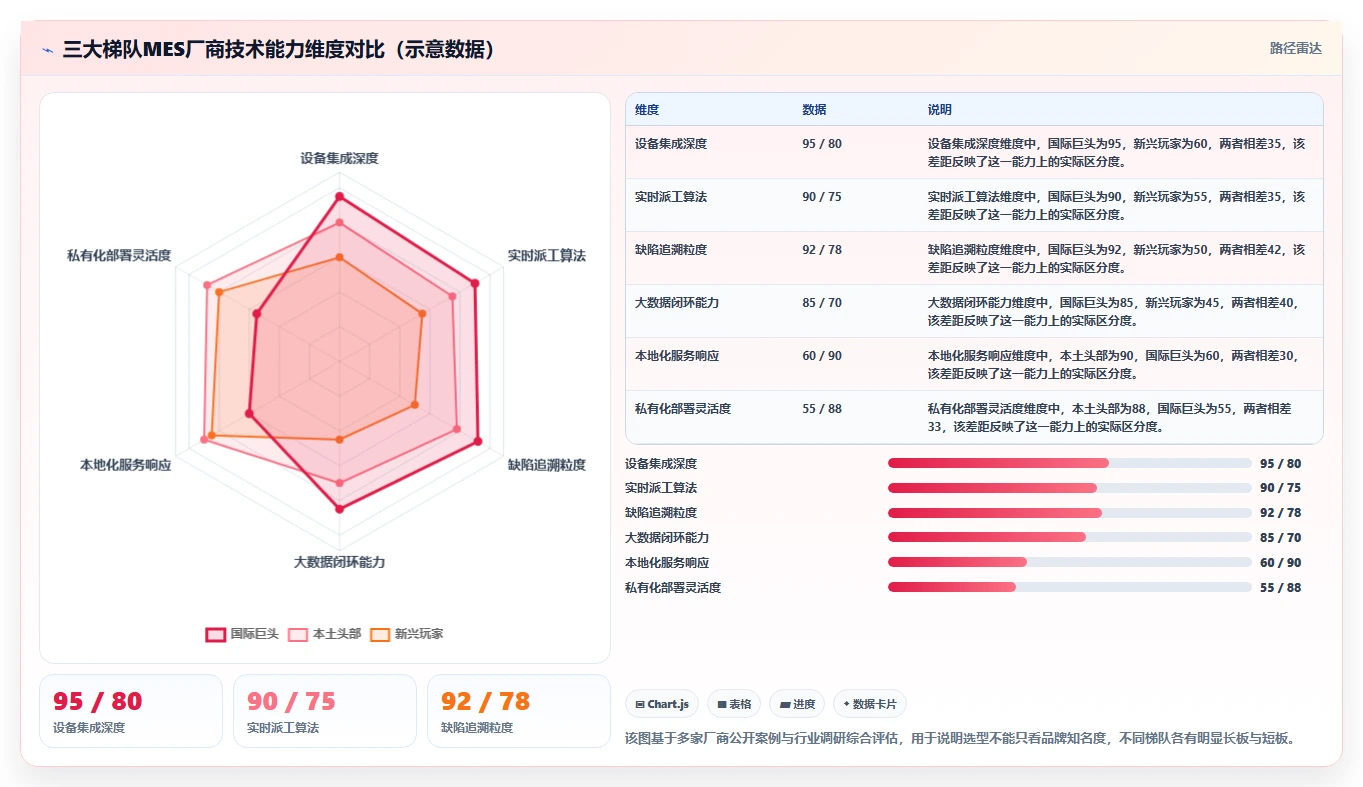Click the 缺陷追溯粒度 cell in the table

[671, 250]
